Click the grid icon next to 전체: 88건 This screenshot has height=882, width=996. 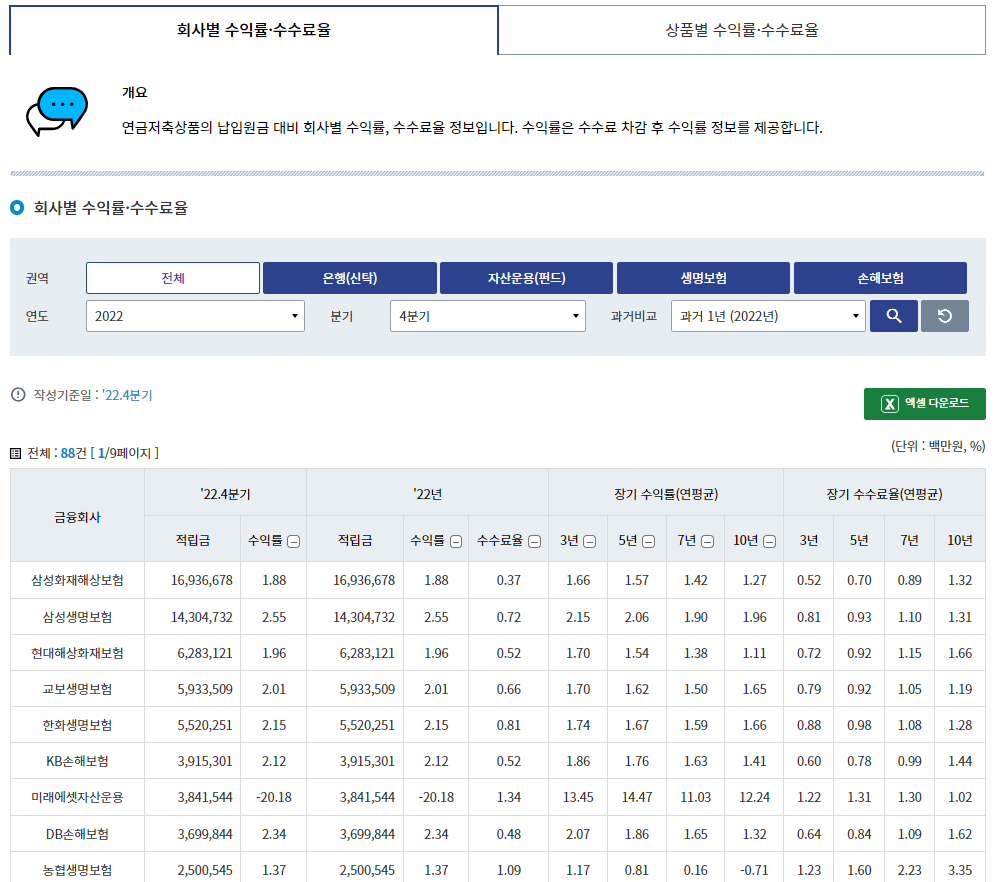coord(13,452)
